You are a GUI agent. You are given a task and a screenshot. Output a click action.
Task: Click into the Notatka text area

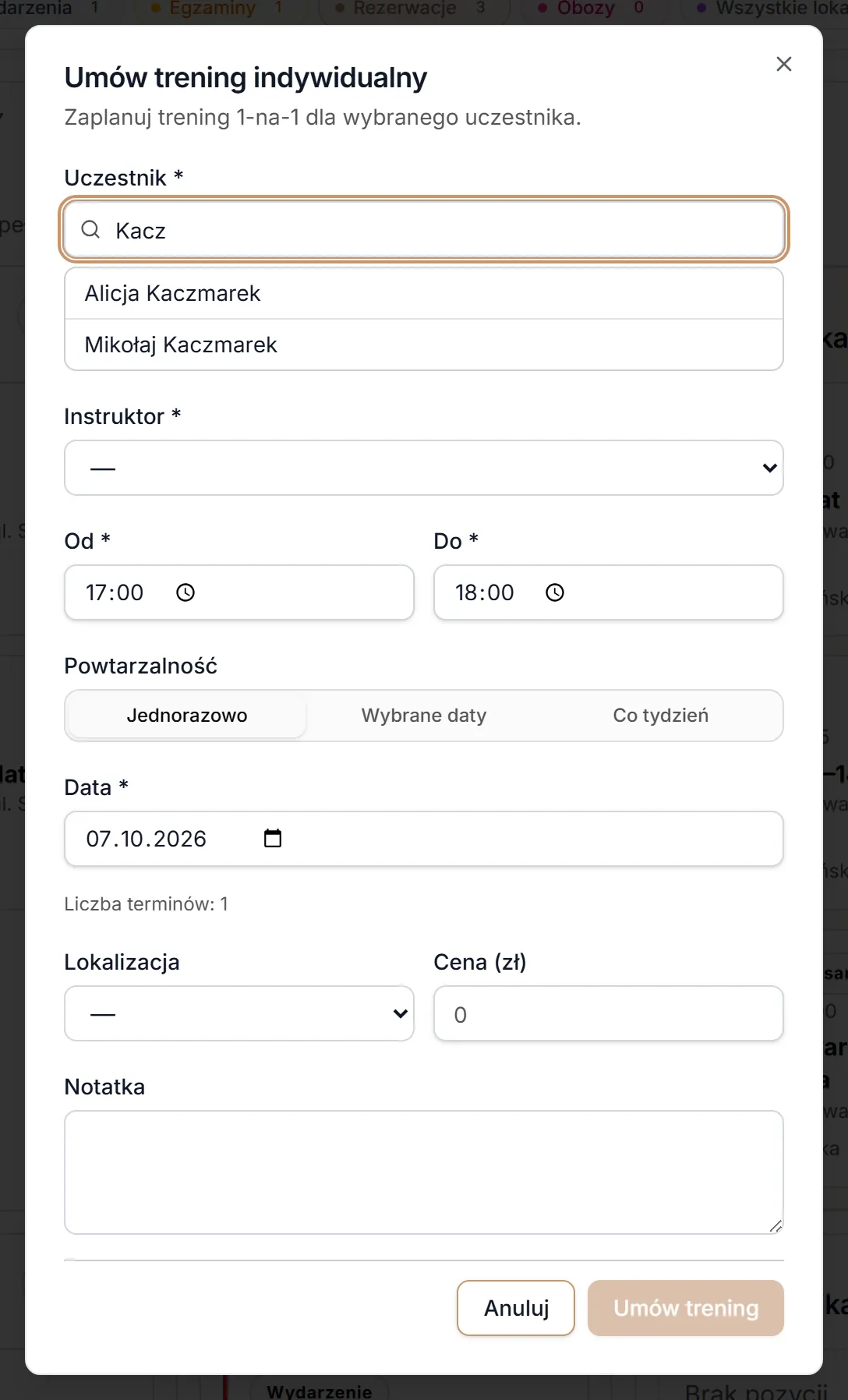(x=424, y=1172)
